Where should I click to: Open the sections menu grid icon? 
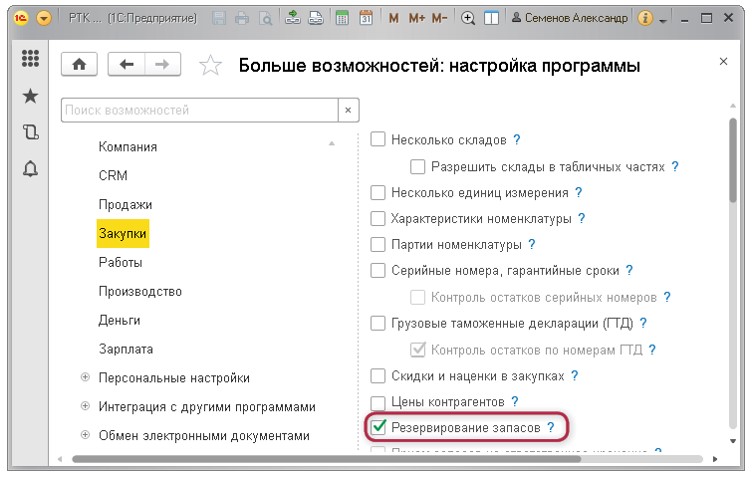point(30,59)
